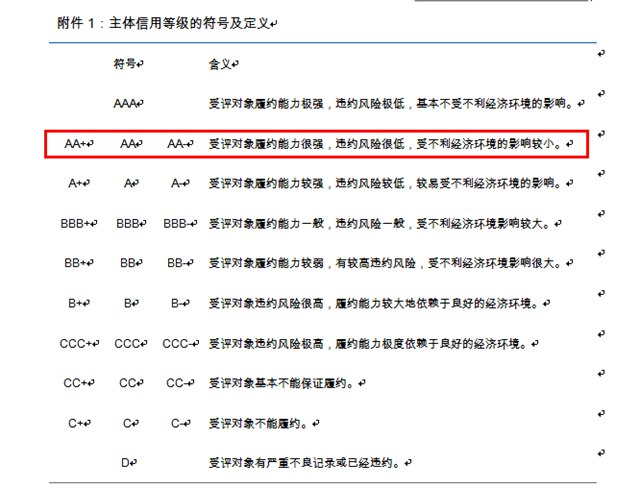640x488 pixels.
Task: Select the 'CC-' rating cell
Action: (177, 383)
